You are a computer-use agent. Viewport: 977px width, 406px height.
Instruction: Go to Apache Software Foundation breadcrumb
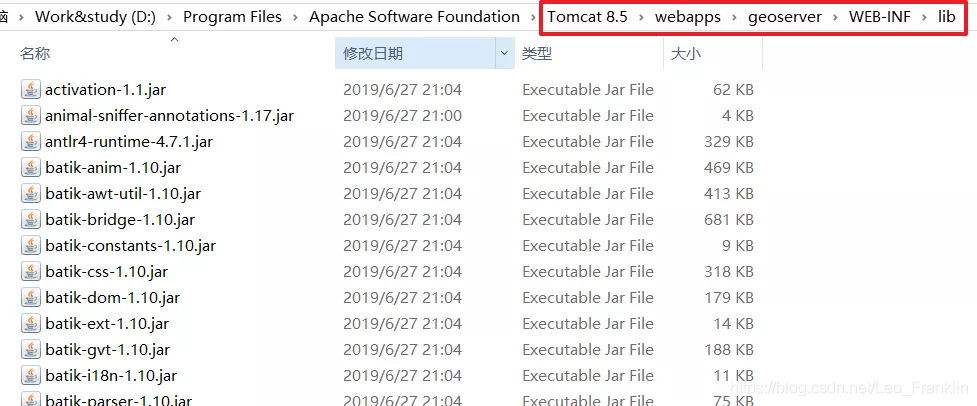click(x=414, y=17)
